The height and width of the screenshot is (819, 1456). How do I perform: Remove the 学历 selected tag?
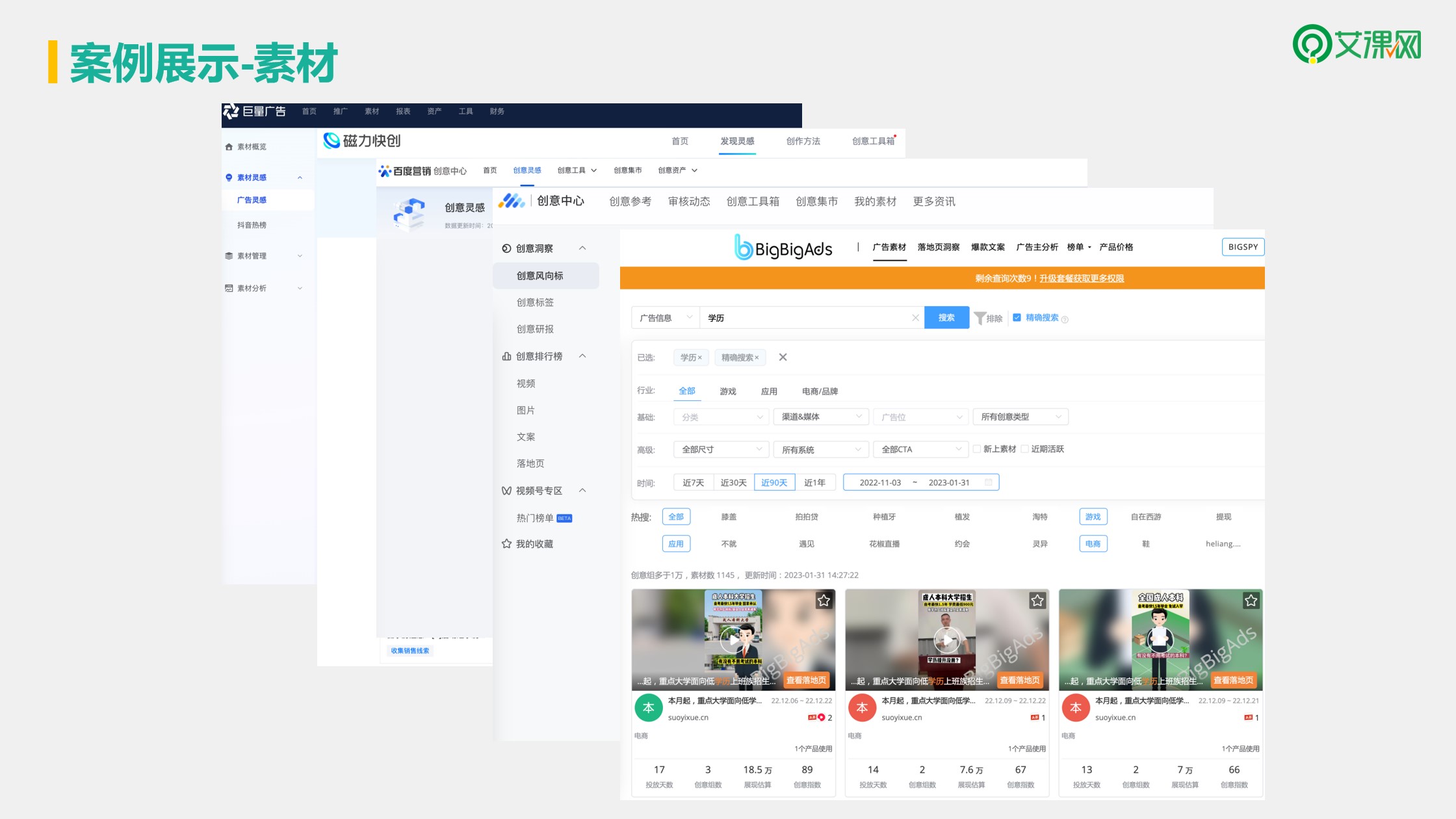point(700,357)
